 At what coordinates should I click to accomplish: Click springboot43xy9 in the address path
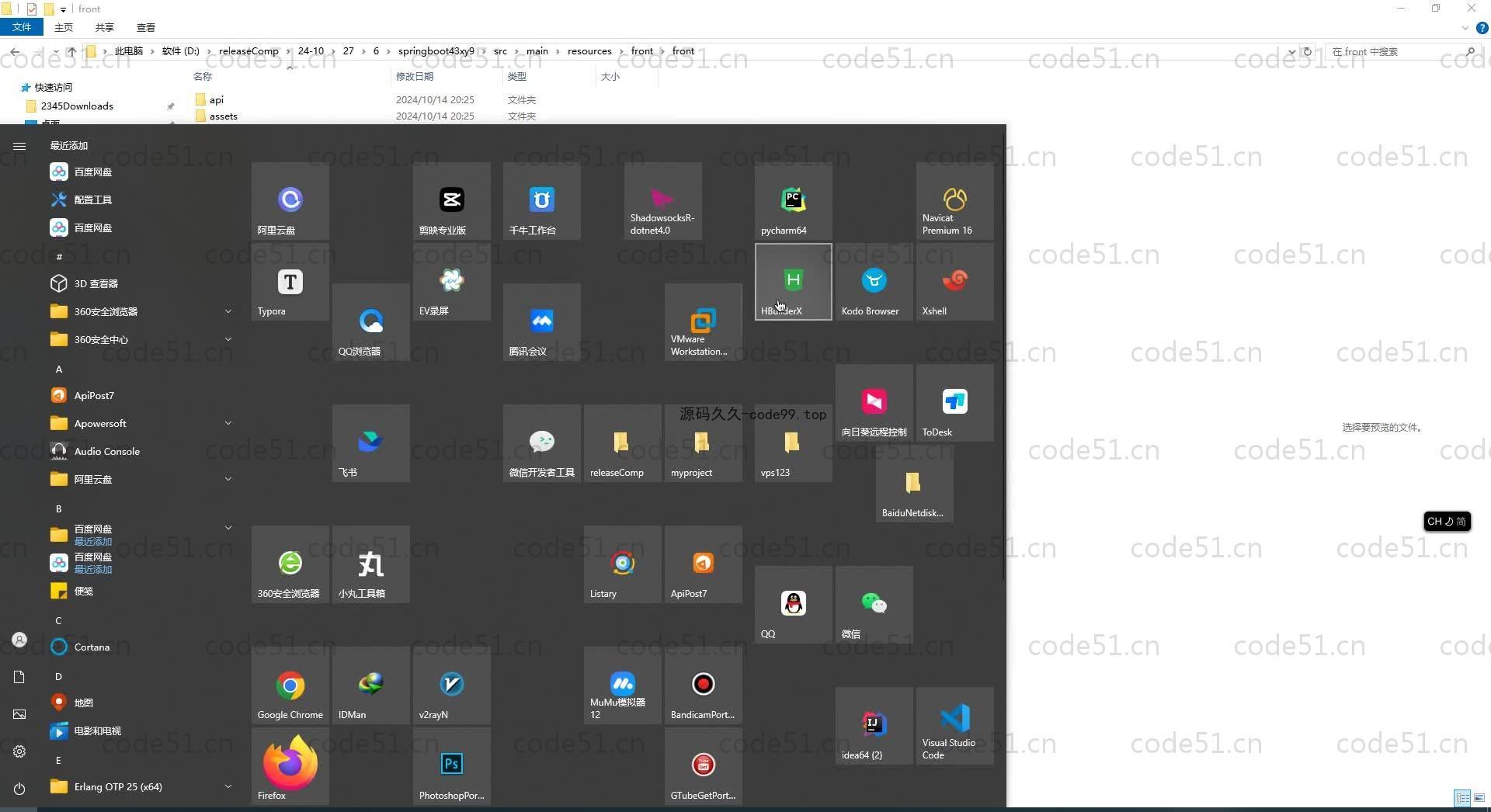pyautogui.click(x=436, y=51)
